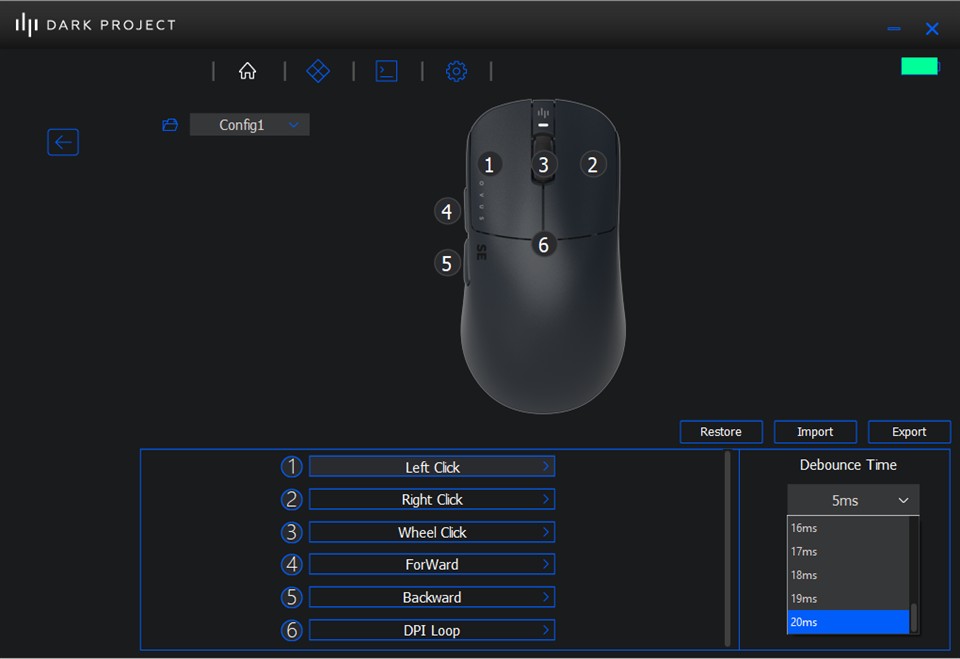This screenshot has width=960, height=659.
Task: Select button marker 6 on mouse image
Action: click(x=543, y=244)
